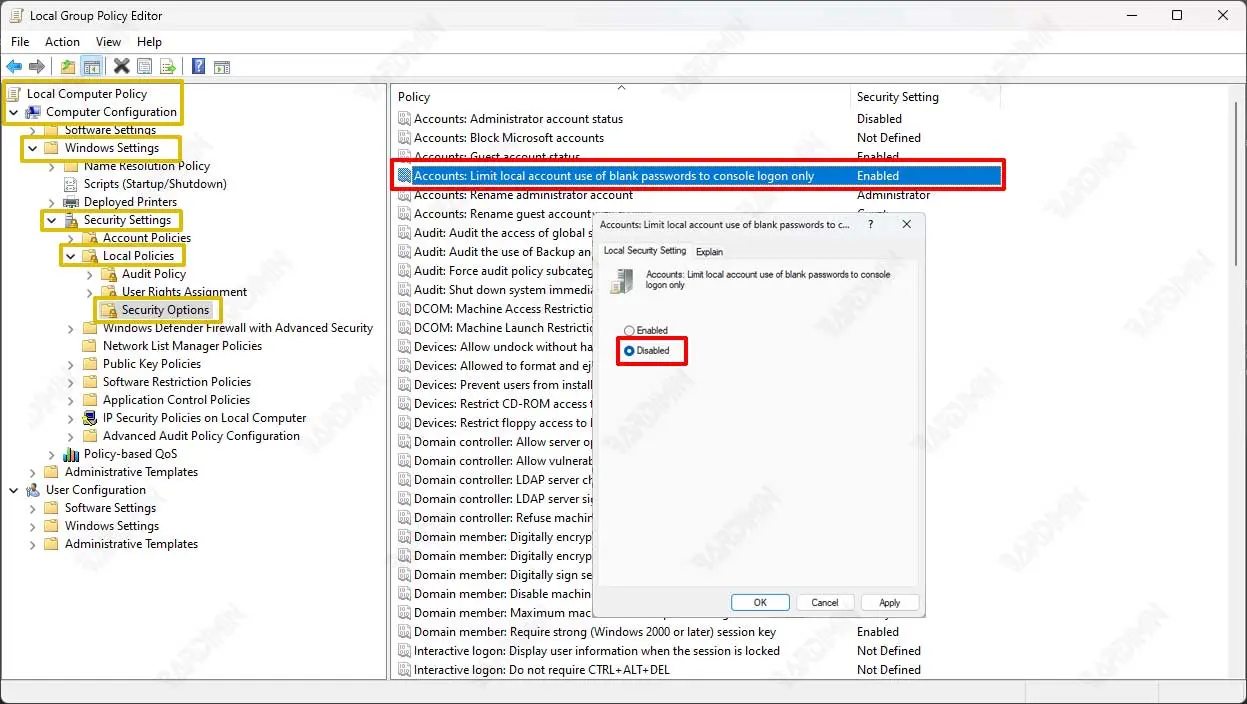1247x704 pixels.
Task: Click the Apply button in dialog
Action: point(889,602)
